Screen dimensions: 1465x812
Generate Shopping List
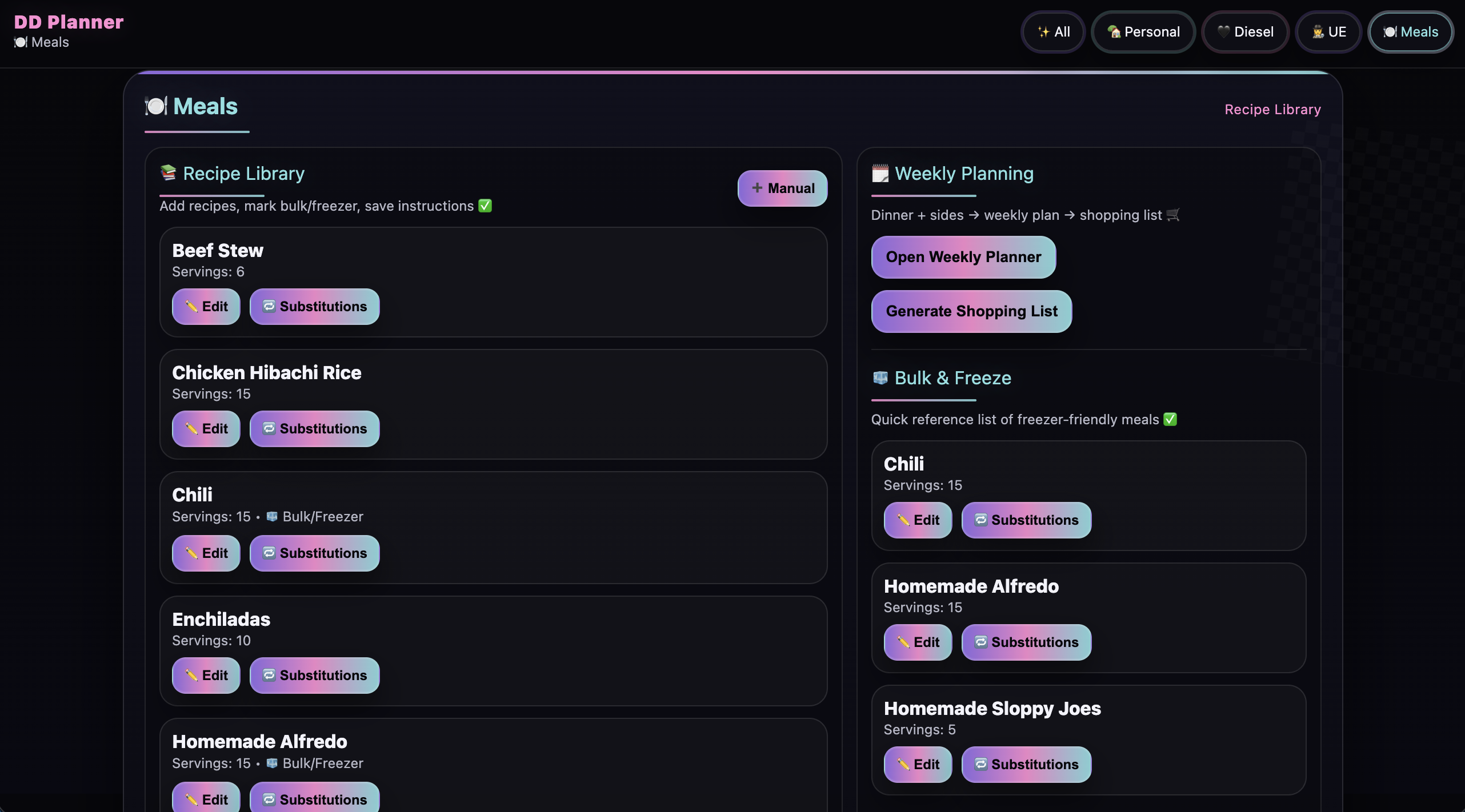click(971, 311)
